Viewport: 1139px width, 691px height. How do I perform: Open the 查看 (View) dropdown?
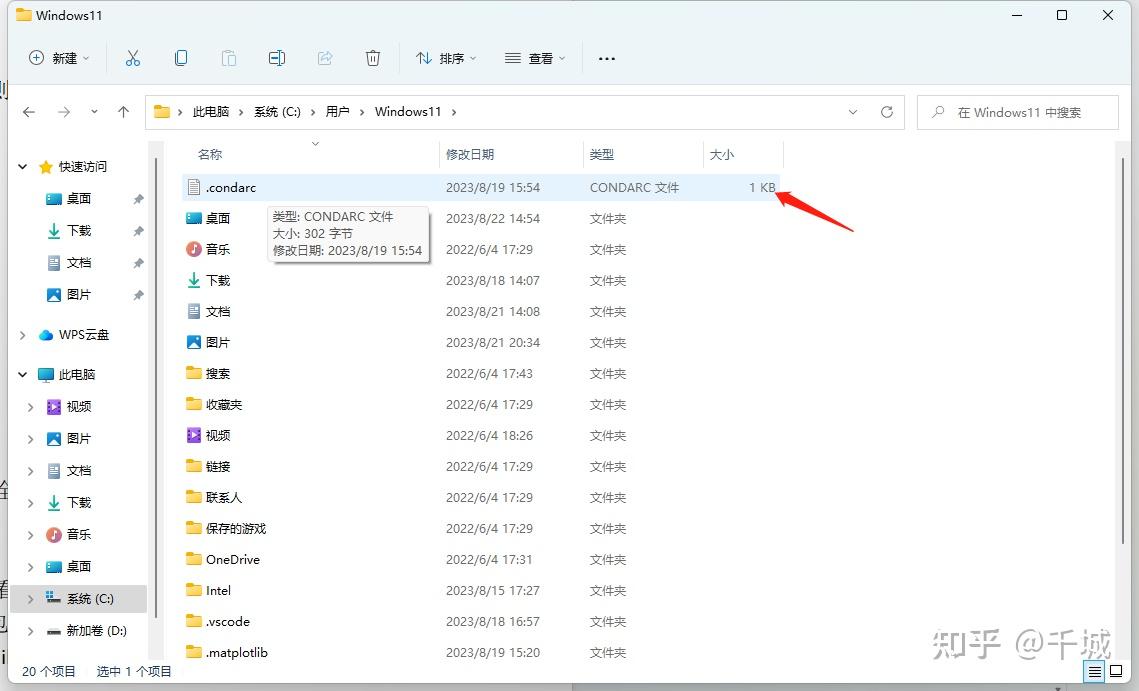[535, 58]
